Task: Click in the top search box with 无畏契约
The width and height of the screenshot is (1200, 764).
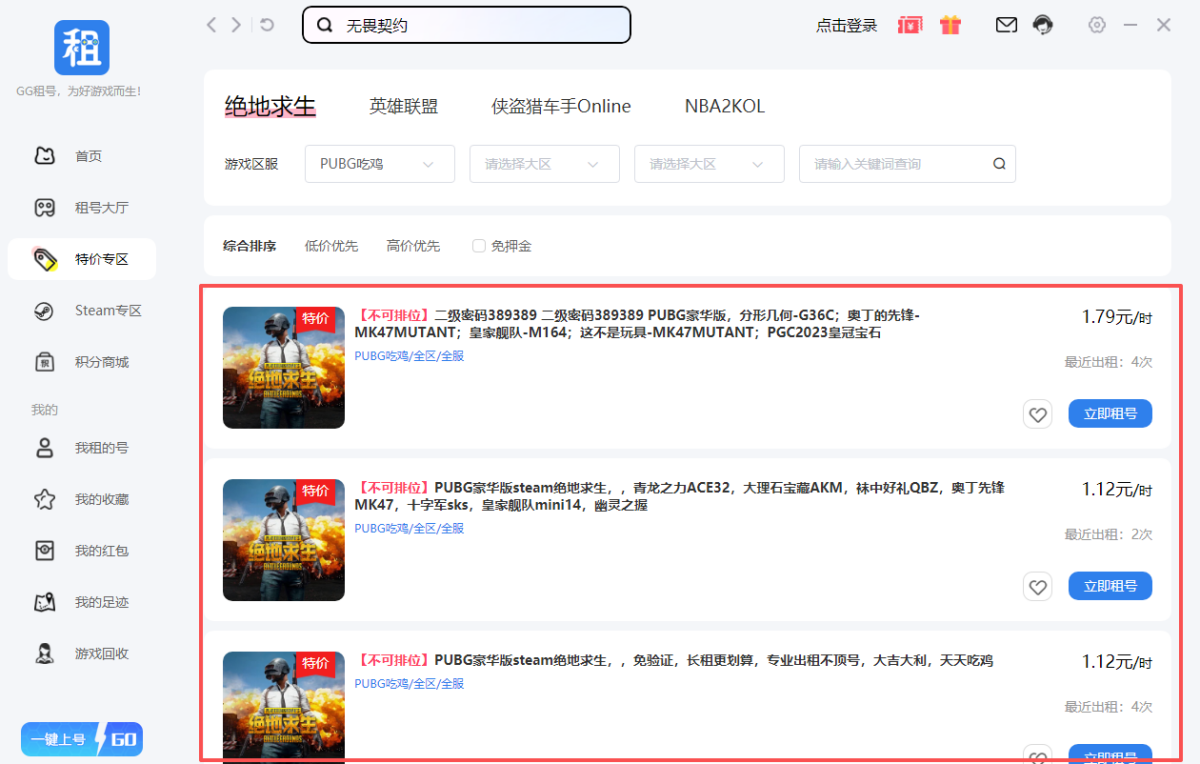Action: (466, 26)
